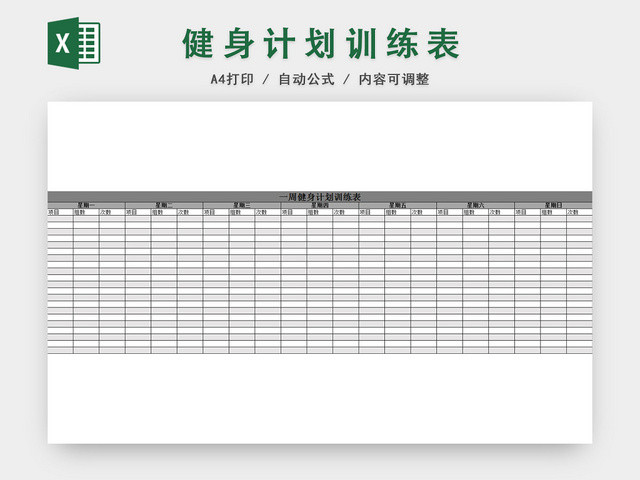
Task: Click the 组数 column under 星期六
Action: [476, 212]
